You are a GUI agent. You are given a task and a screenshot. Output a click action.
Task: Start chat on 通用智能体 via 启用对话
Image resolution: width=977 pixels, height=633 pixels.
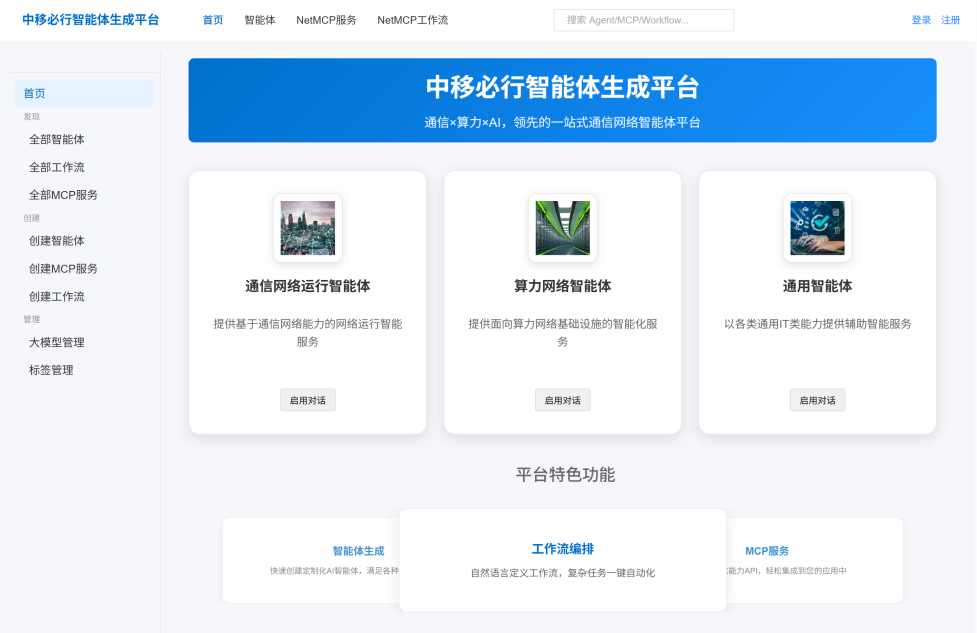point(817,400)
